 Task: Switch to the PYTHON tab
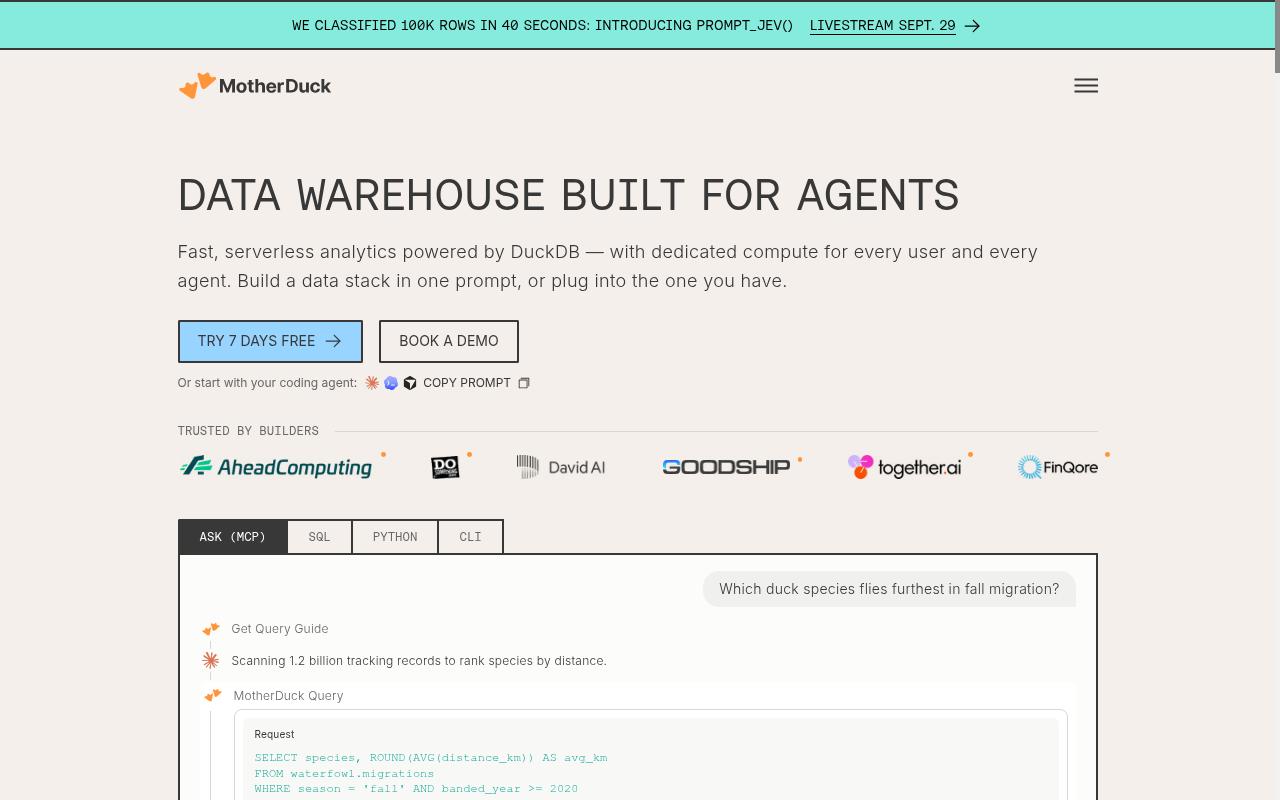coord(395,537)
